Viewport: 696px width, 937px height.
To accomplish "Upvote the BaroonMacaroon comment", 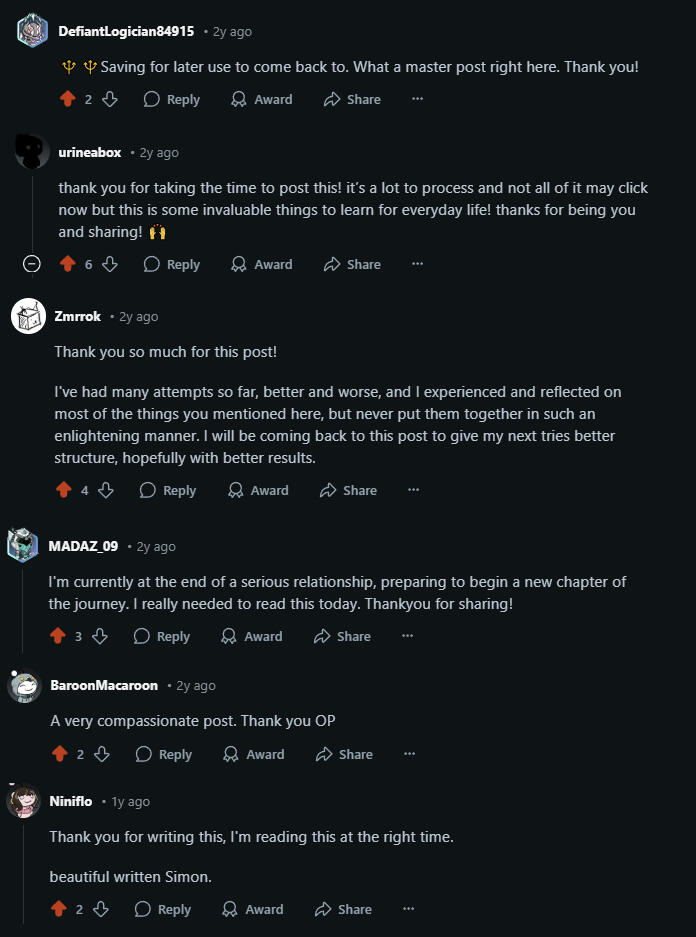I will tap(59, 754).
